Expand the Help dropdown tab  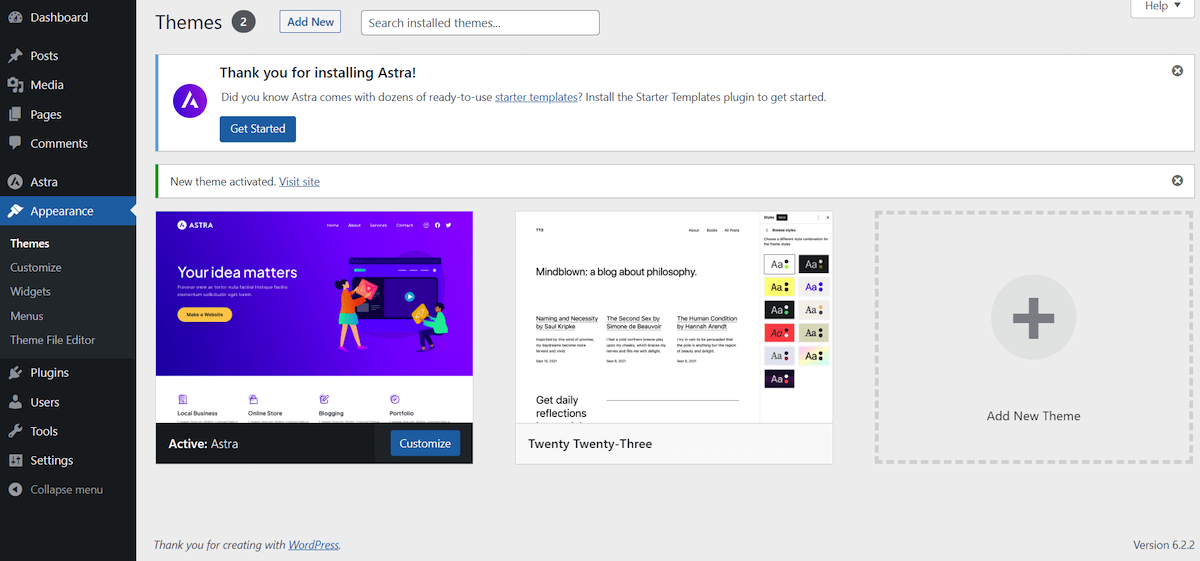coord(1162,6)
